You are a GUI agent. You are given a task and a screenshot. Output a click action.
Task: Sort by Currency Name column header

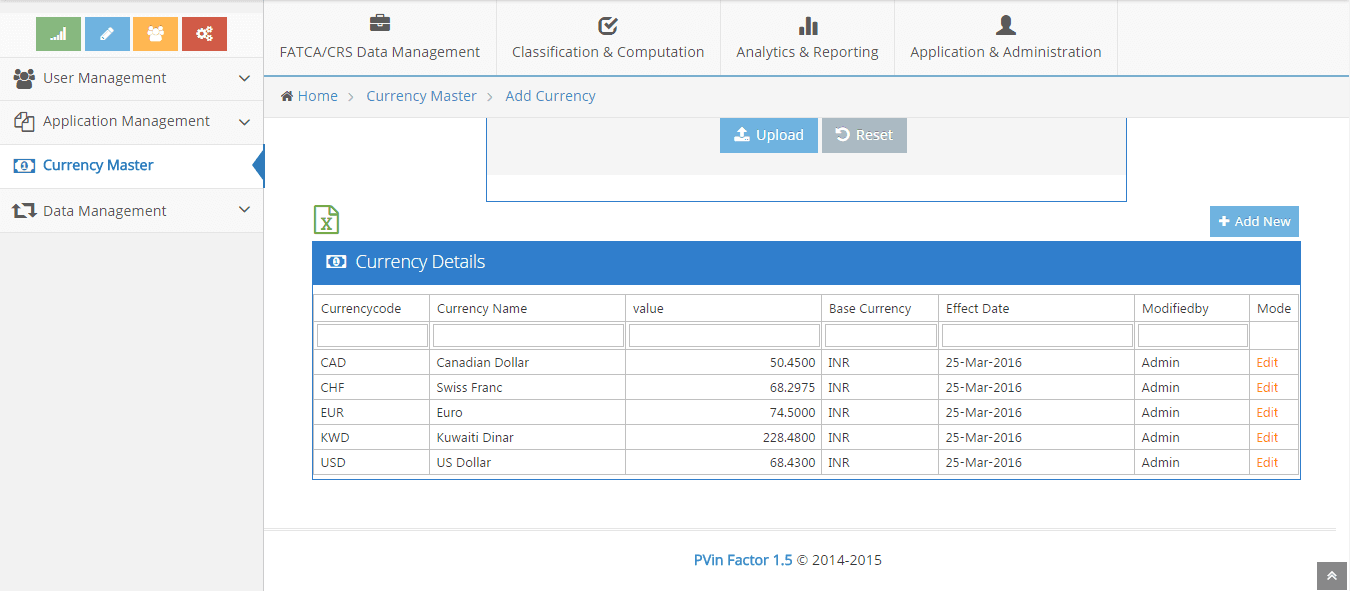[528, 308]
